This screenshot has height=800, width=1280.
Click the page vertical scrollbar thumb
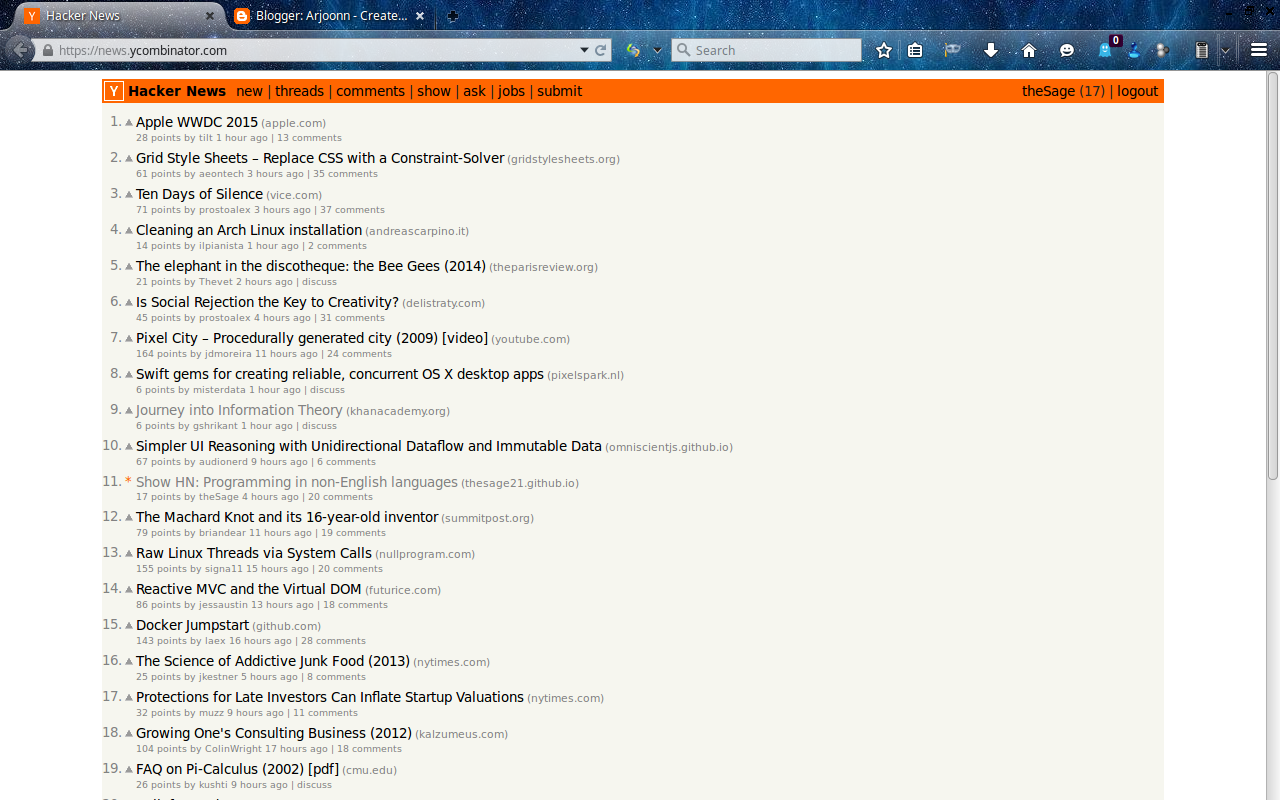point(1272,275)
